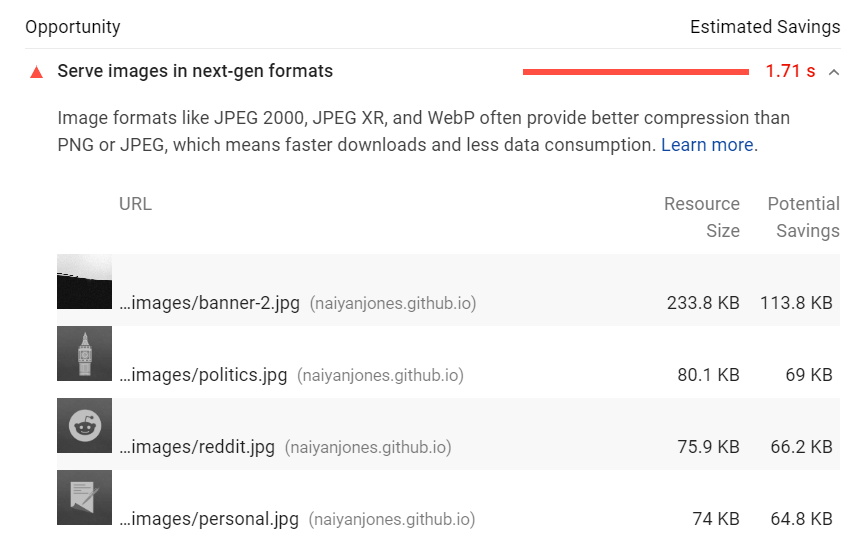The image size is (867, 550).
Task: Click the Potential Savings column header
Action: pyautogui.click(x=803, y=217)
